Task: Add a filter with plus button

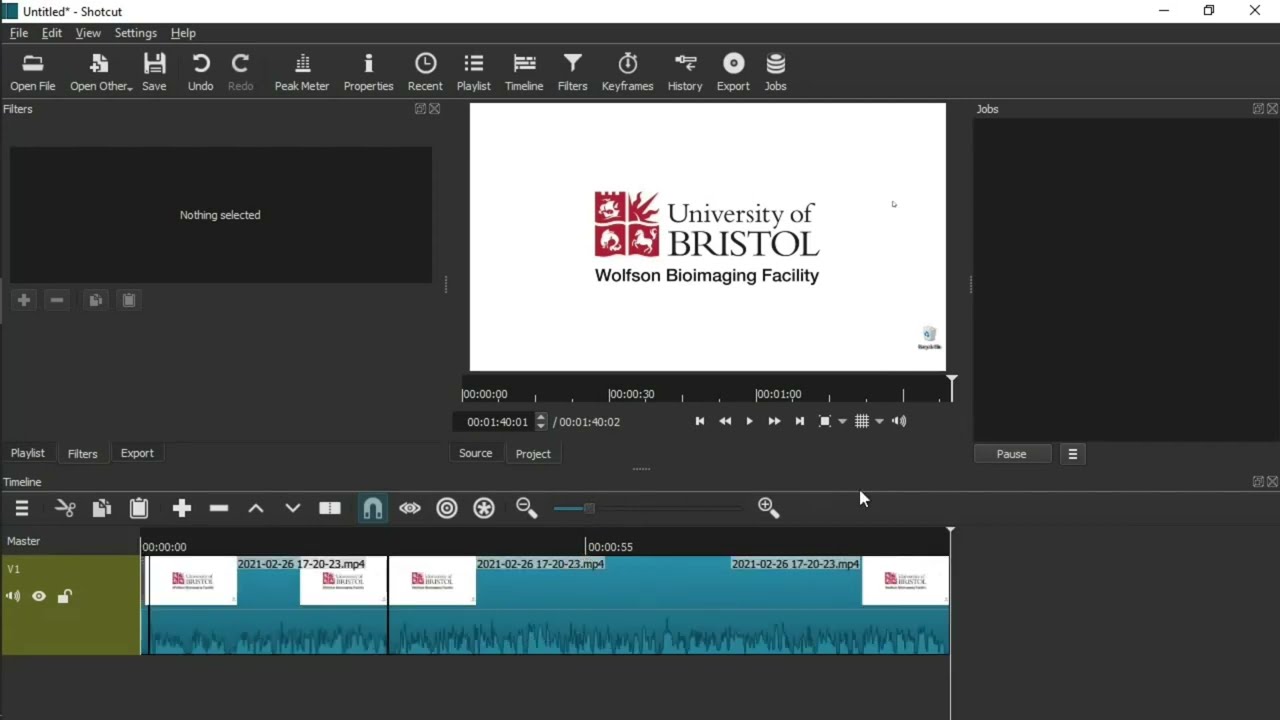Action: click(24, 300)
